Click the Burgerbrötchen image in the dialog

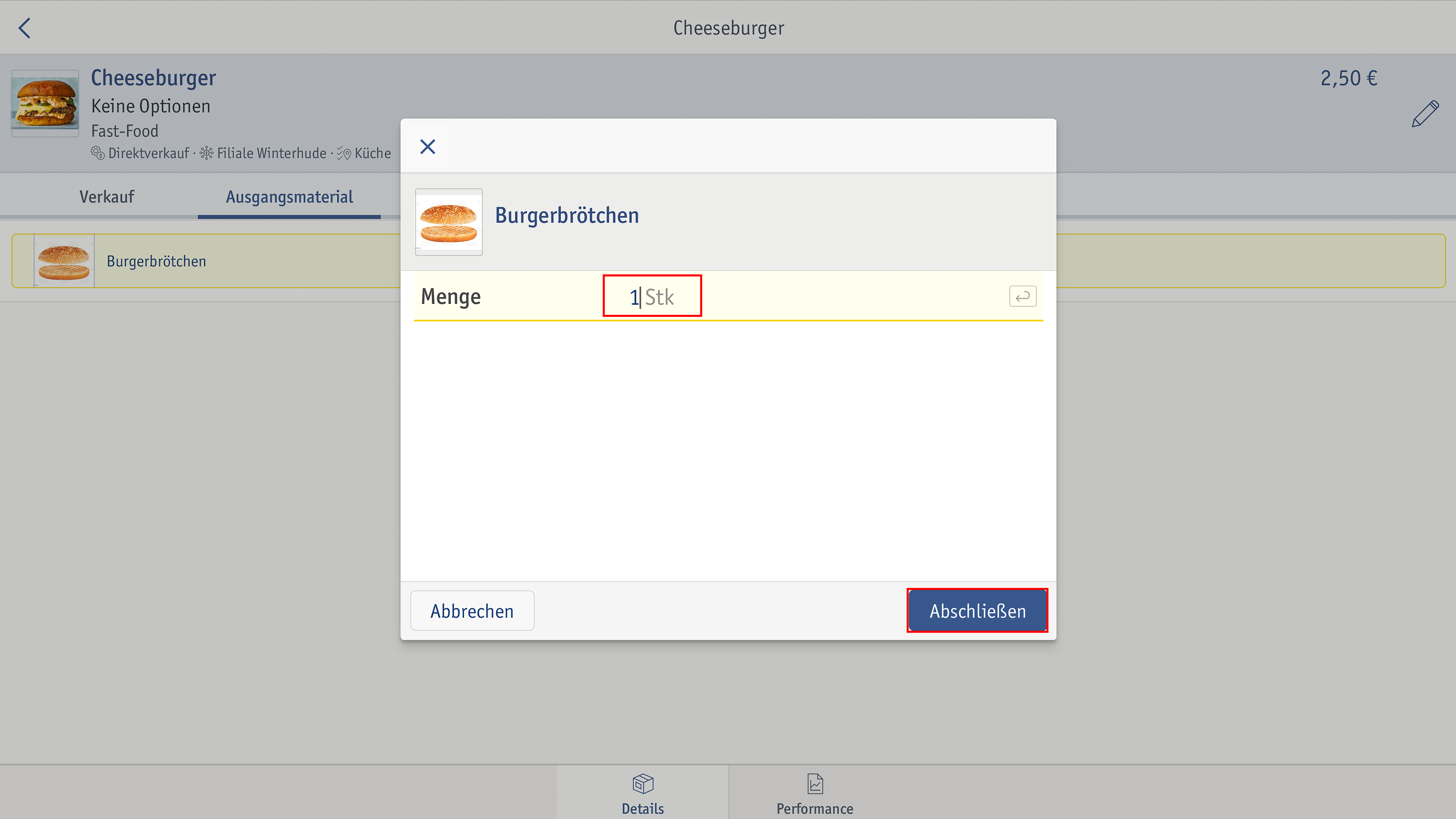449,222
